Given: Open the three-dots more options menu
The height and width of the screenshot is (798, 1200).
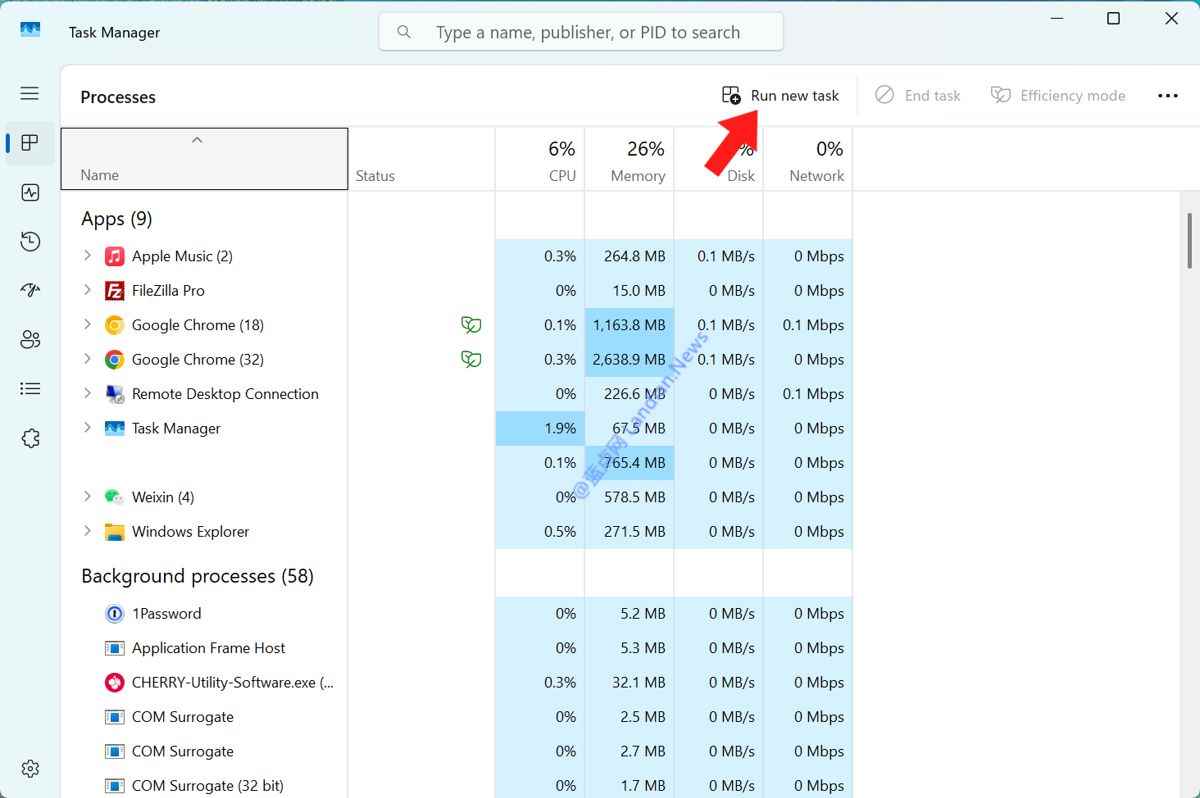Looking at the screenshot, I should pyautogui.click(x=1167, y=95).
